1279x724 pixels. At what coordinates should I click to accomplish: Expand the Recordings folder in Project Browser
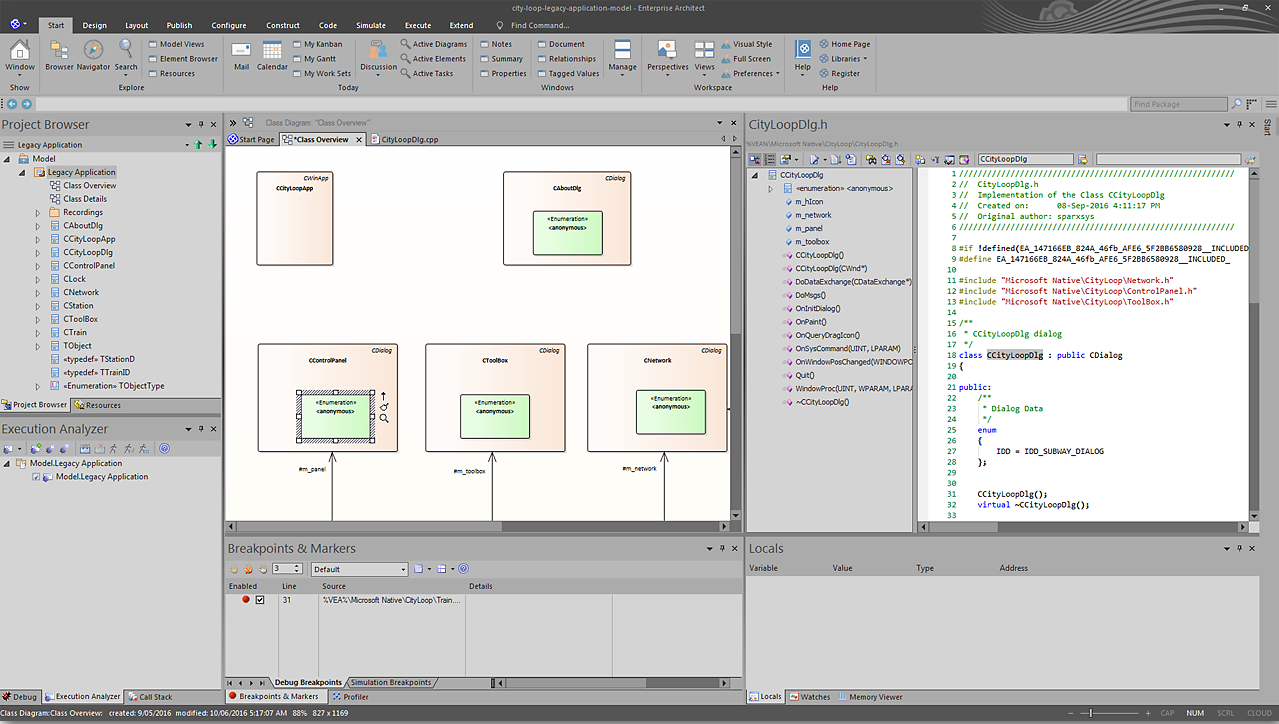pyautogui.click(x=38, y=212)
